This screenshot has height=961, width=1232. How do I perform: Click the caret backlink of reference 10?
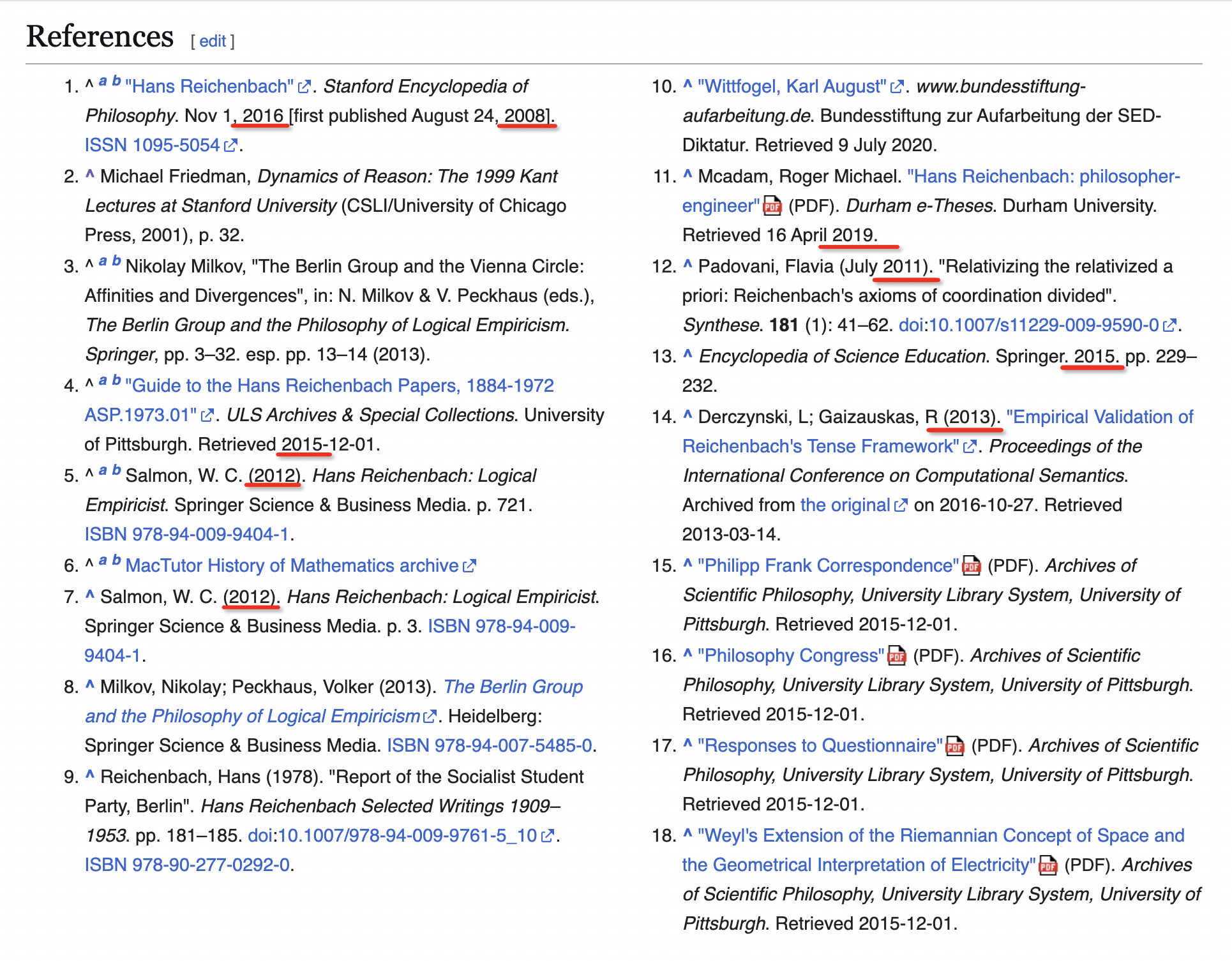pos(687,85)
